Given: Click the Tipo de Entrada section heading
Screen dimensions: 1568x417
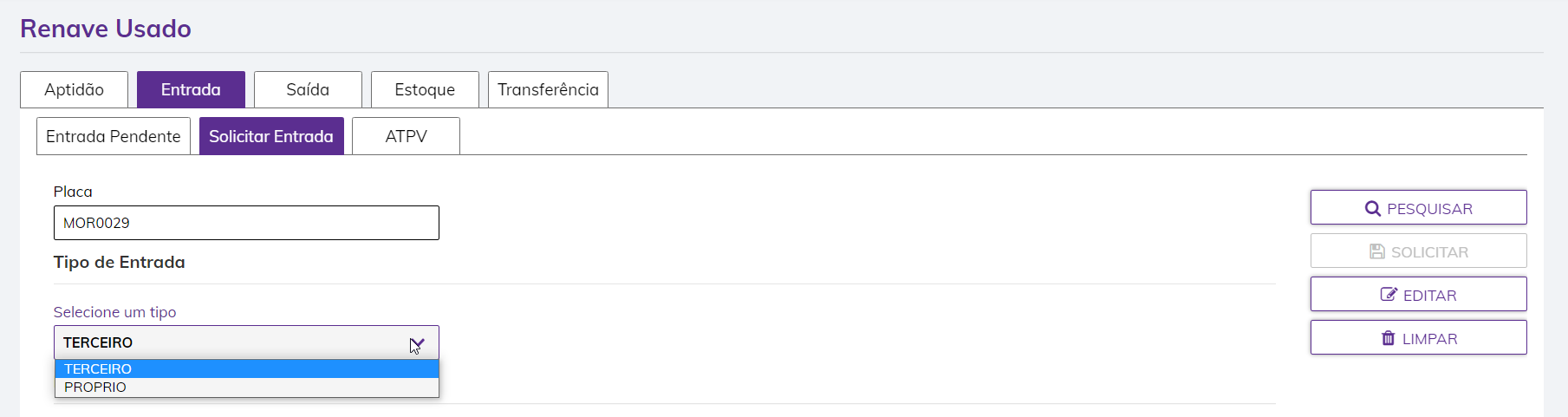Looking at the screenshot, I should [119, 262].
